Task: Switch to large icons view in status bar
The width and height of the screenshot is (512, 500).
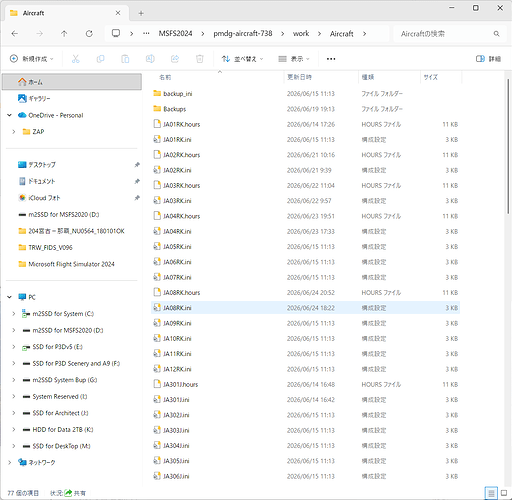Action: coord(504,493)
